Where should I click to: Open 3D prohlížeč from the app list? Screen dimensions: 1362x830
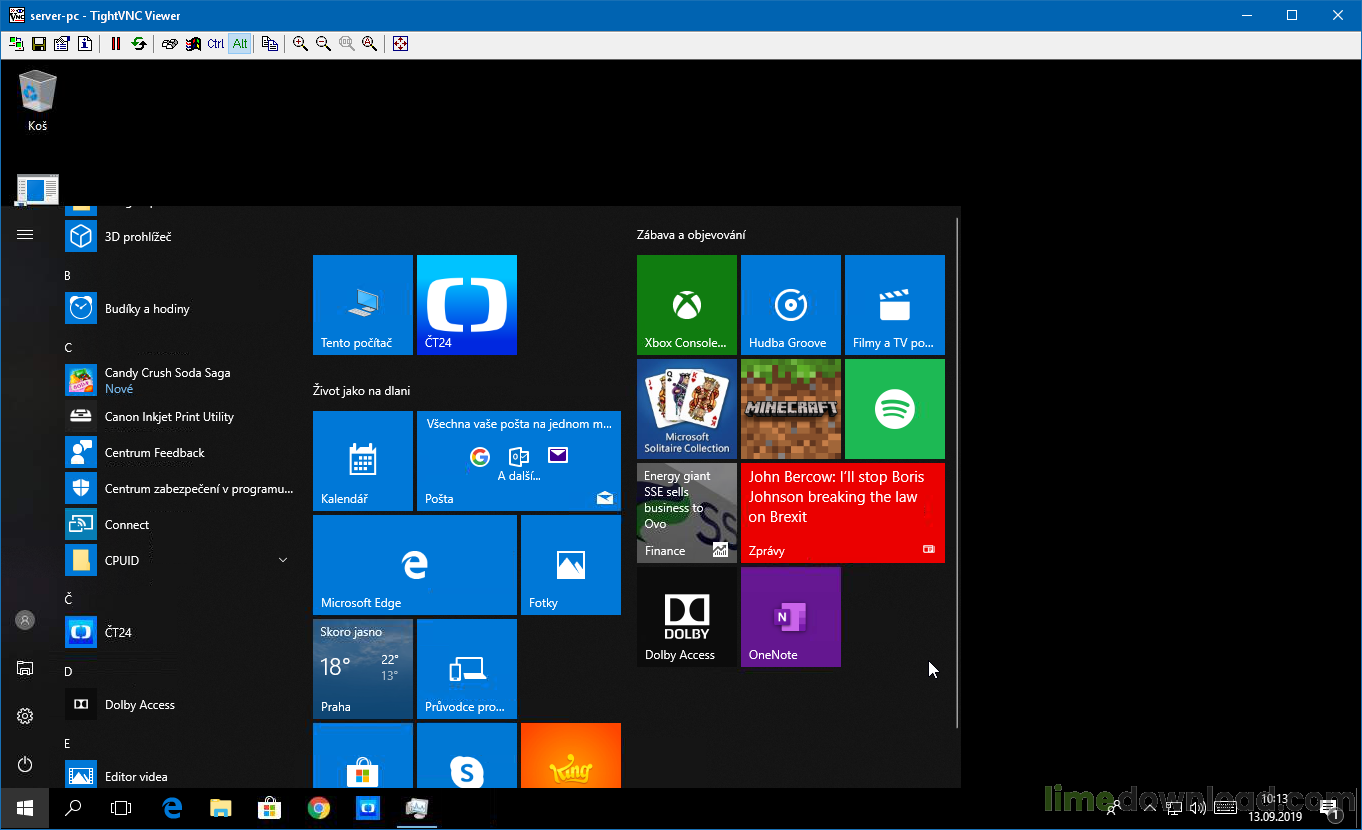180,237
